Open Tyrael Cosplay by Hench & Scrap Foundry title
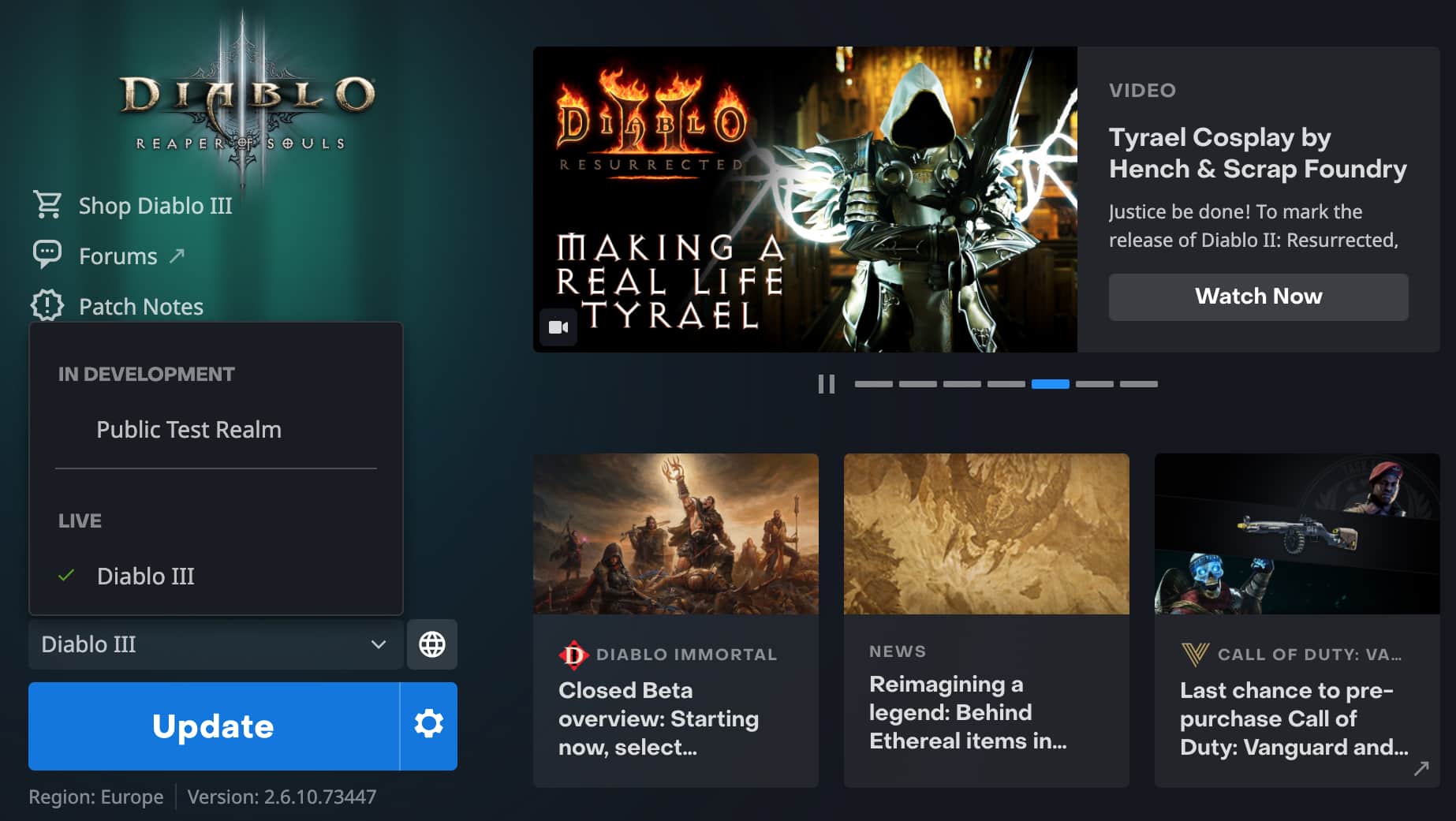The width and height of the screenshot is (1456, 821). tap(1257, 153)
